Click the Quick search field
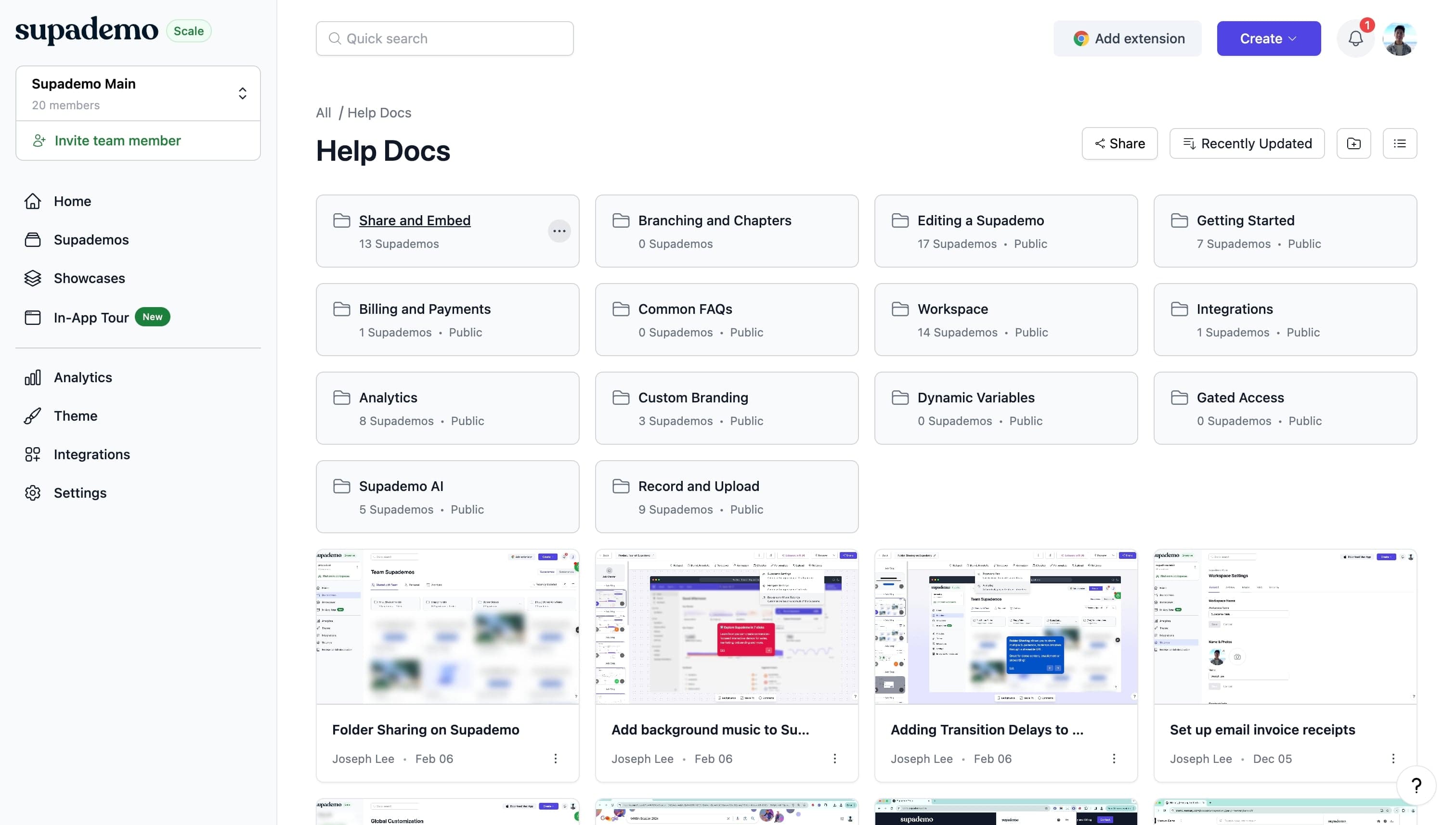 tap(444, 39)
